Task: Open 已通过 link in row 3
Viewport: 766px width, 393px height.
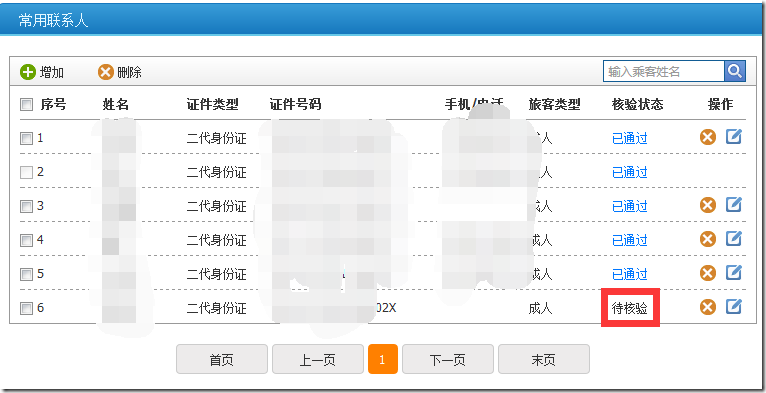Action: pos(630,206)
